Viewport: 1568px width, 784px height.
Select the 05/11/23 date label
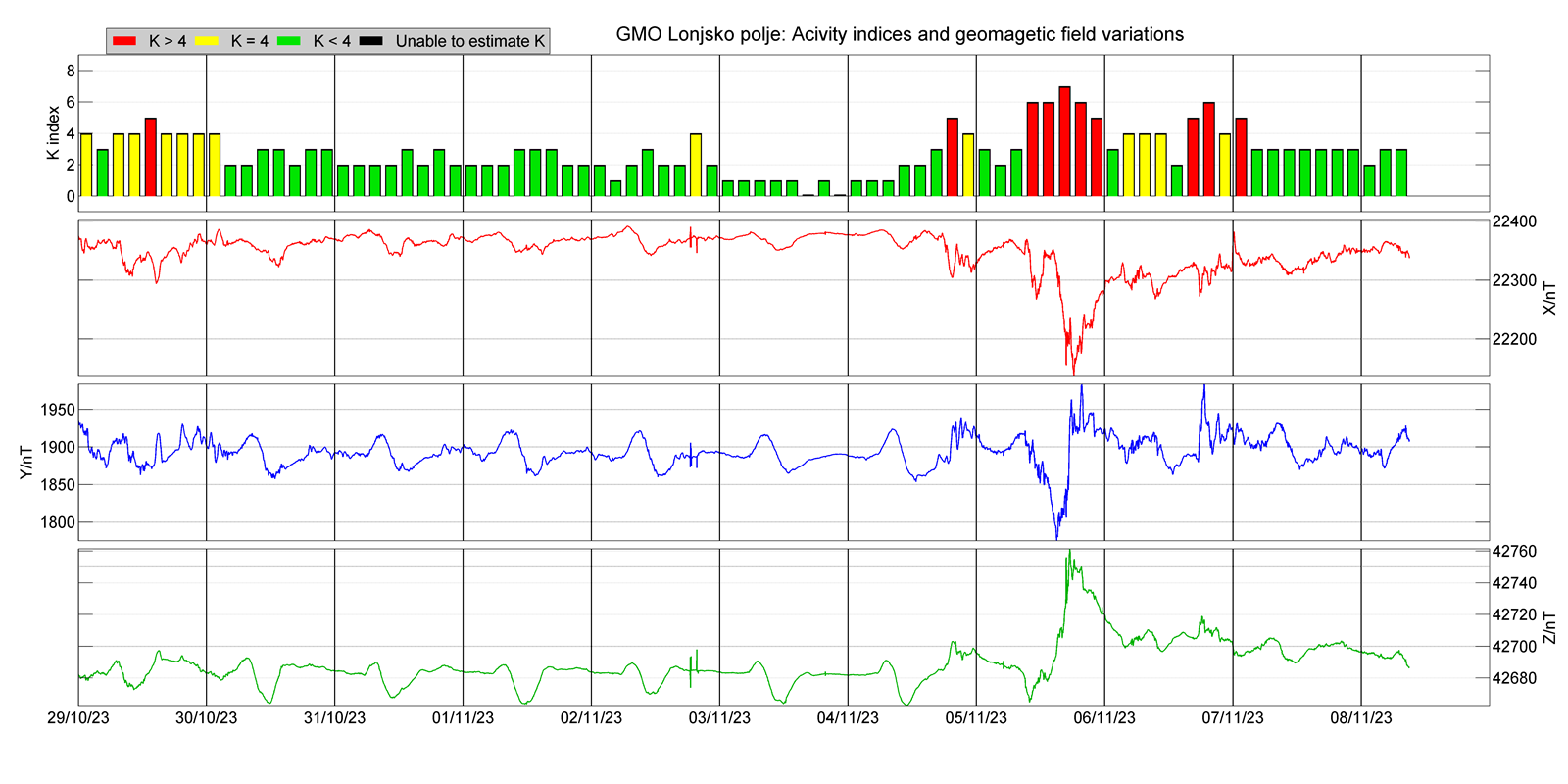[x=976, y=718]
